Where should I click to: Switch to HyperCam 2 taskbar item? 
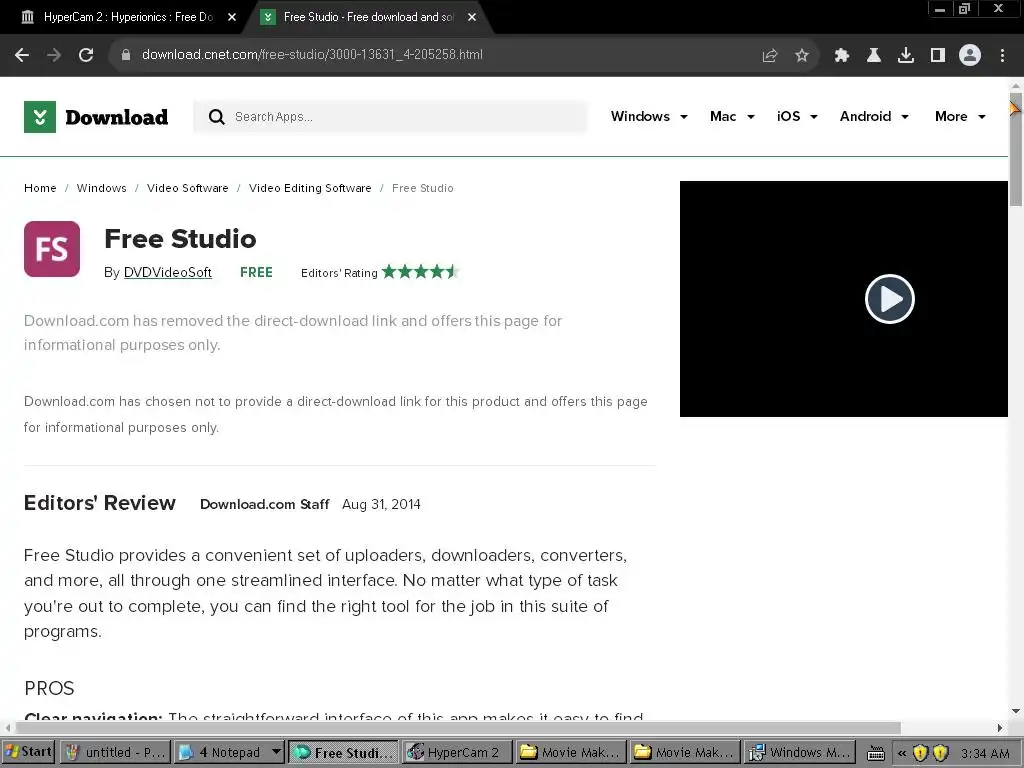[456, 752]
